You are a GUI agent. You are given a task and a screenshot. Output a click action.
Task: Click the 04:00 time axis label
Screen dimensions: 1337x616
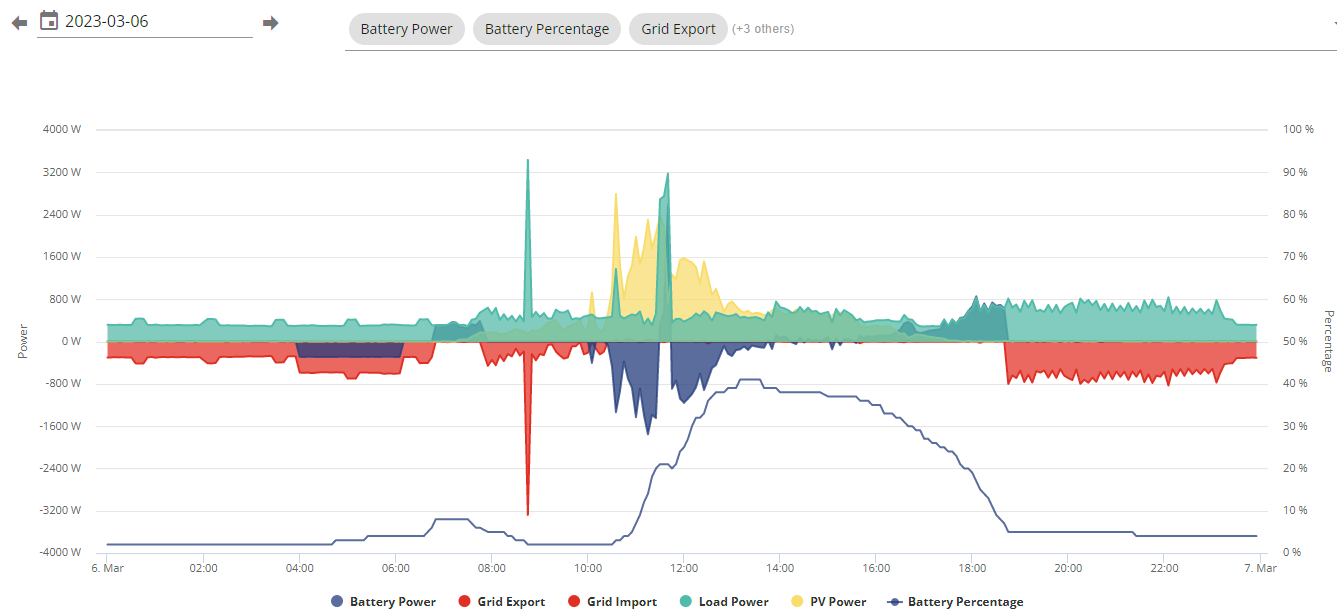(300, 568)
